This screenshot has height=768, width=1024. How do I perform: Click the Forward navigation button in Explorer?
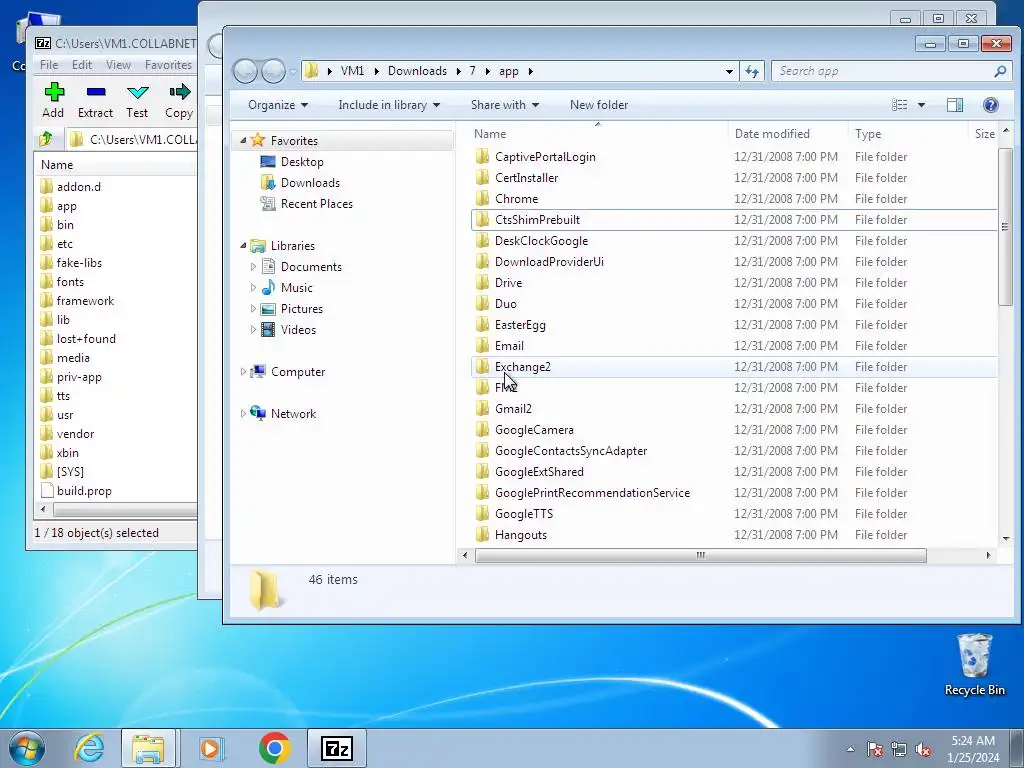273,71
